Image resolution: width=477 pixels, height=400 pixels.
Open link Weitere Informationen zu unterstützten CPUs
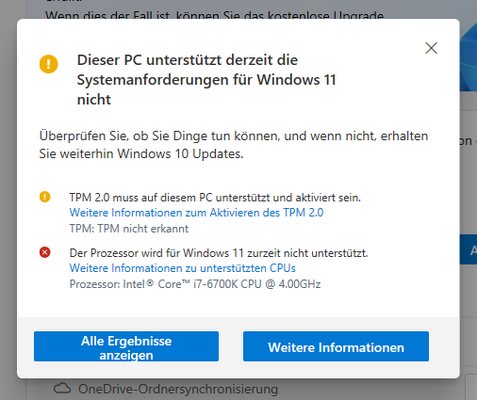pos(182,268)
